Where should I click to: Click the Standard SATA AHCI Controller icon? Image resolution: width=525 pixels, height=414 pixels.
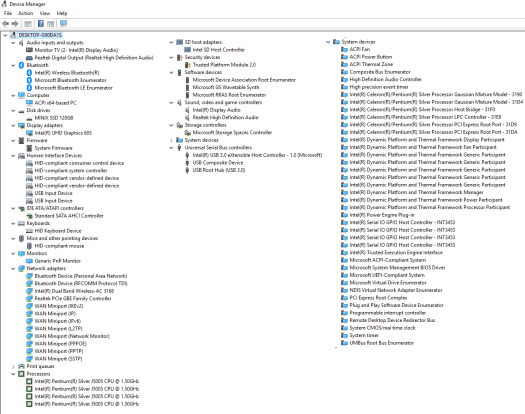29,216
